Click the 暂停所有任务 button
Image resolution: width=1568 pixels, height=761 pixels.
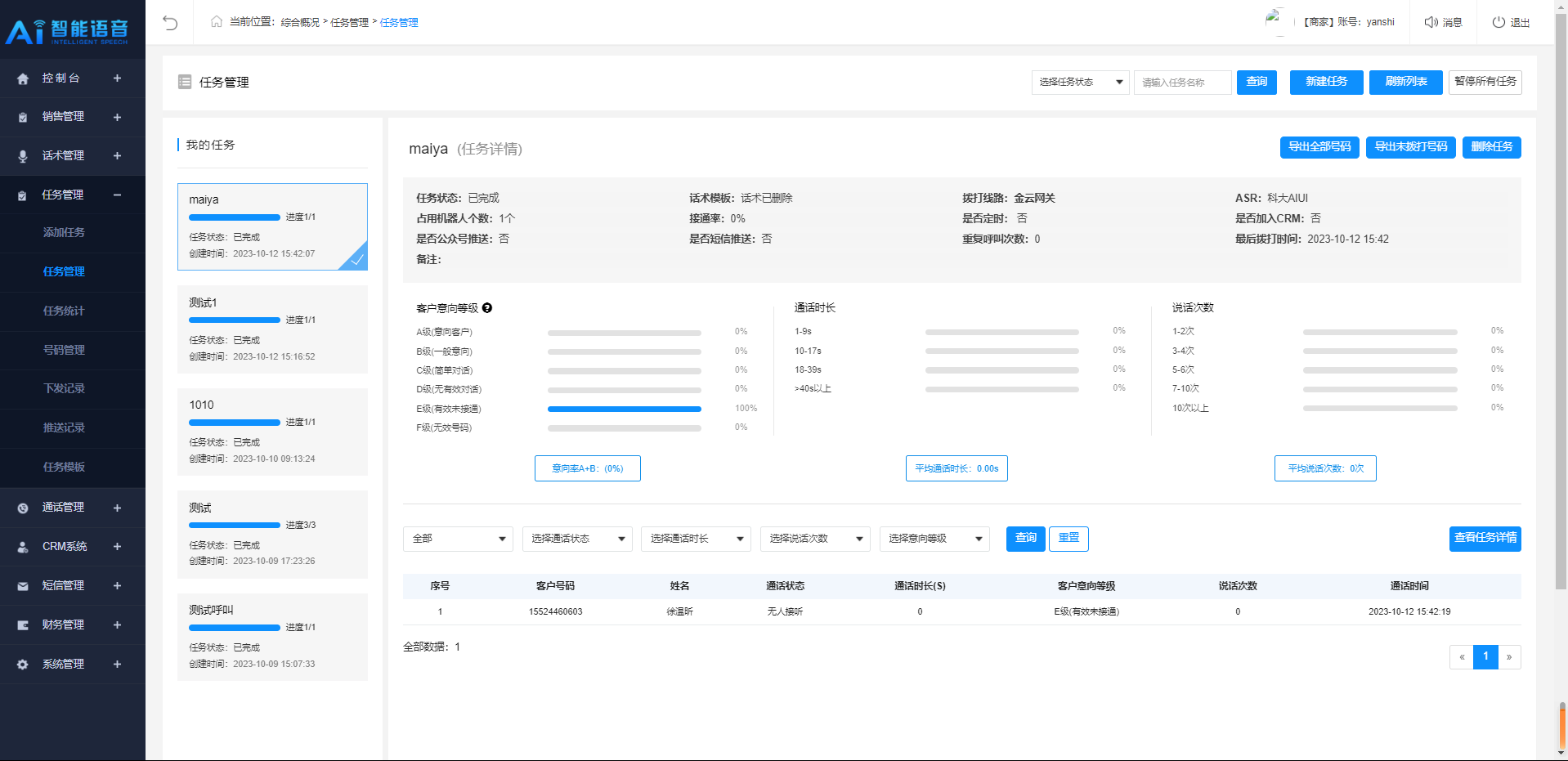(1485, 82)
